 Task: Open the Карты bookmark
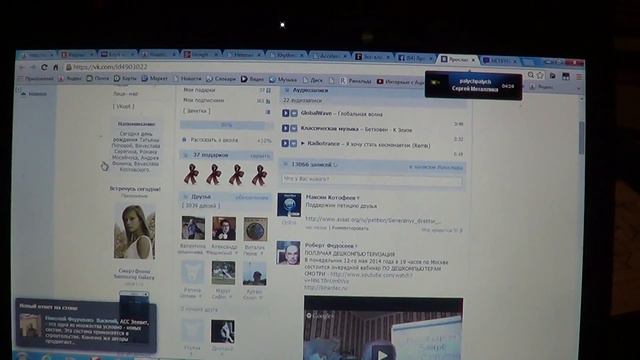click(x=125, y=78)
